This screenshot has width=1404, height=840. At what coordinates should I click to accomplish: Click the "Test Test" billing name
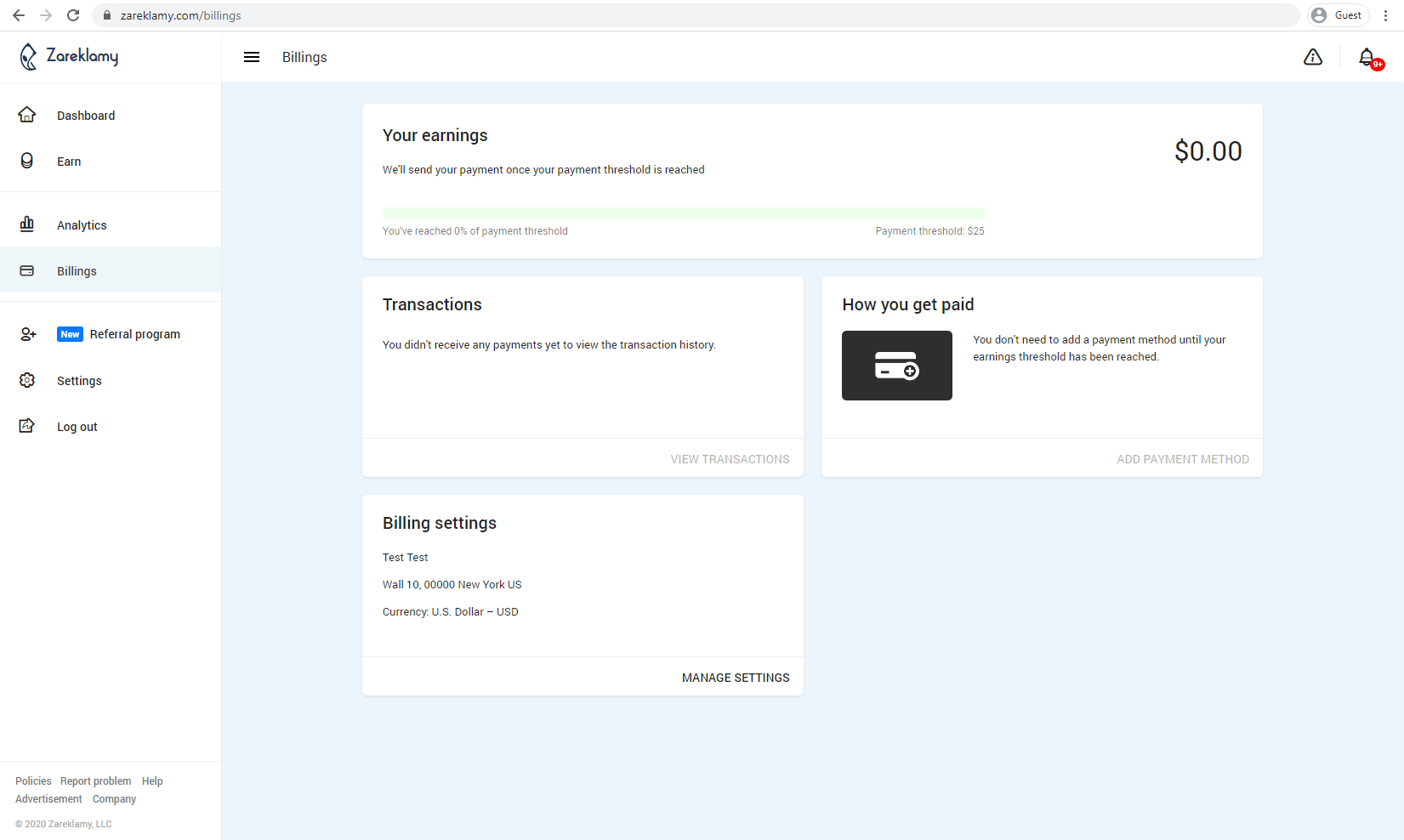click(406, 558)
